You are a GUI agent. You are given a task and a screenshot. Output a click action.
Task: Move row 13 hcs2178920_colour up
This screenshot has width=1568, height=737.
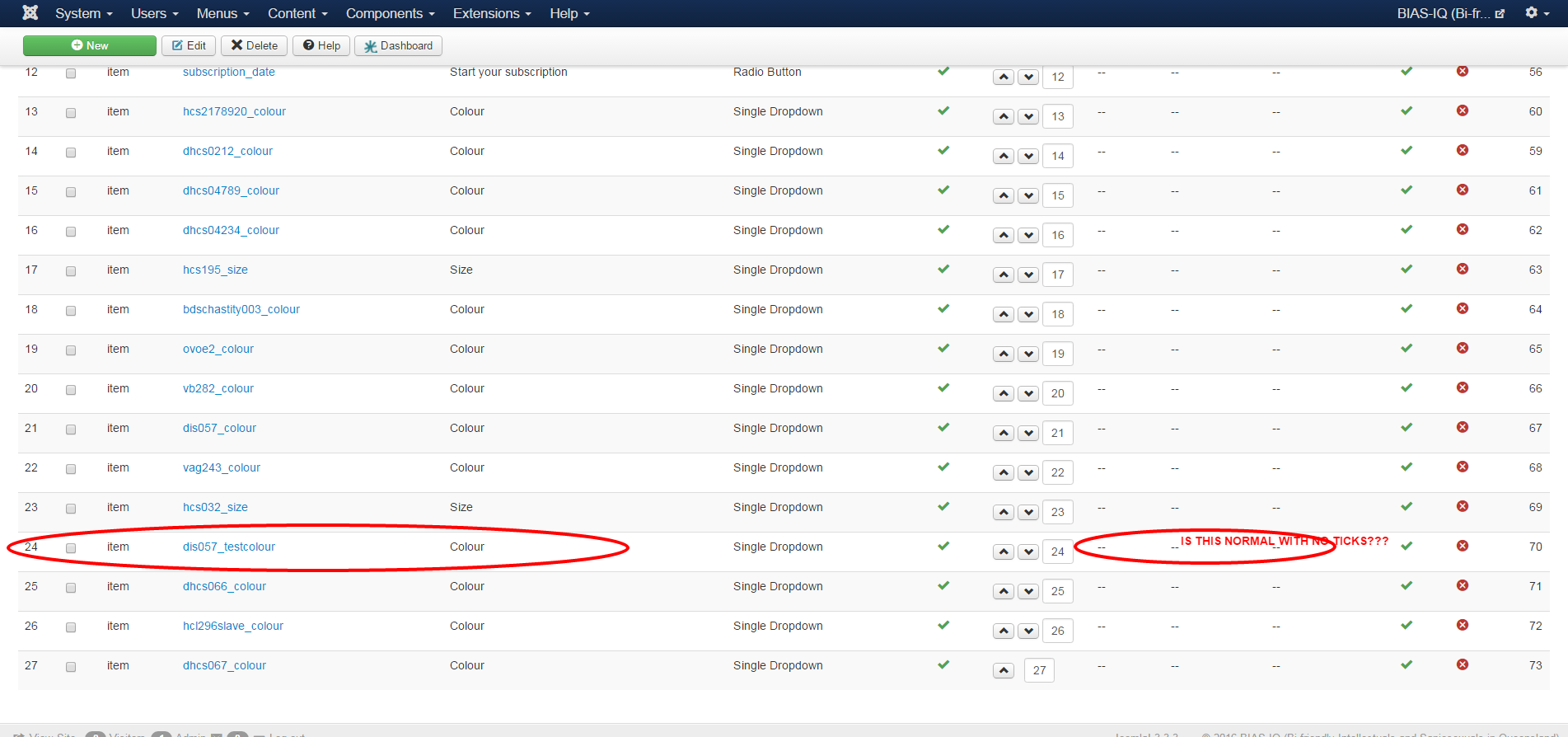(1004, 116)
